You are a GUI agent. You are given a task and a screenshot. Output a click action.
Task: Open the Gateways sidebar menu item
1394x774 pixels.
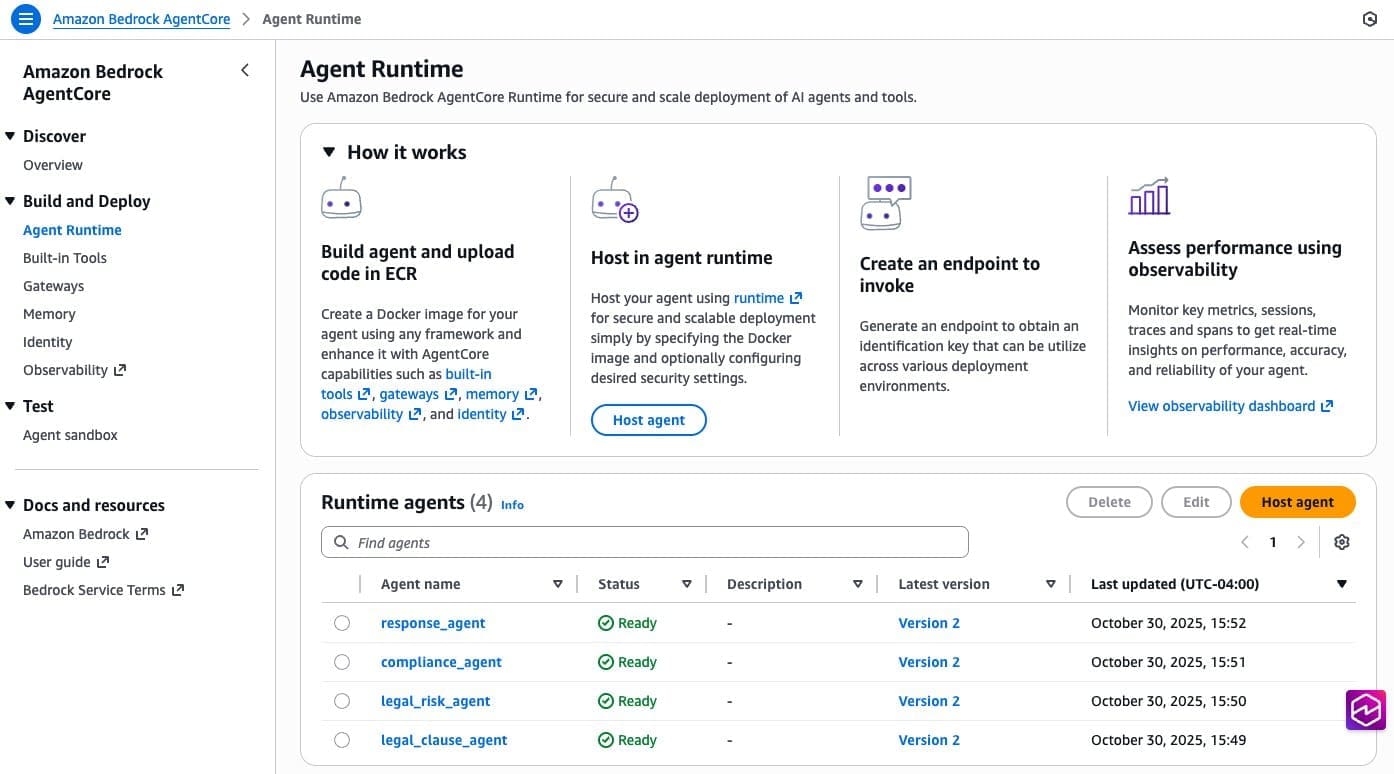pyautogui.click(x=54, y=286)
